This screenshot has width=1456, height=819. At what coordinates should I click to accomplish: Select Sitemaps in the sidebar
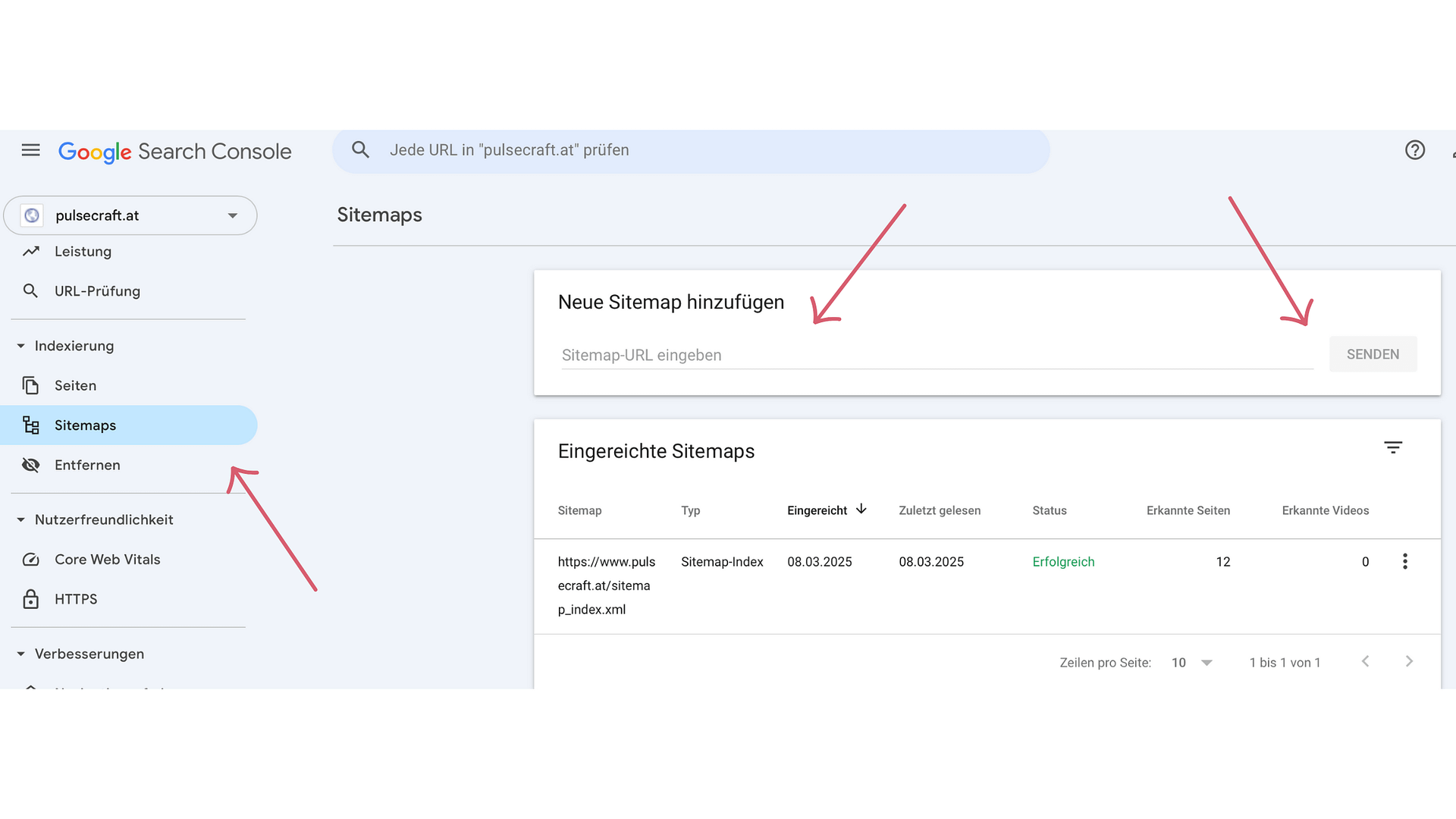[x=129, y=425]
